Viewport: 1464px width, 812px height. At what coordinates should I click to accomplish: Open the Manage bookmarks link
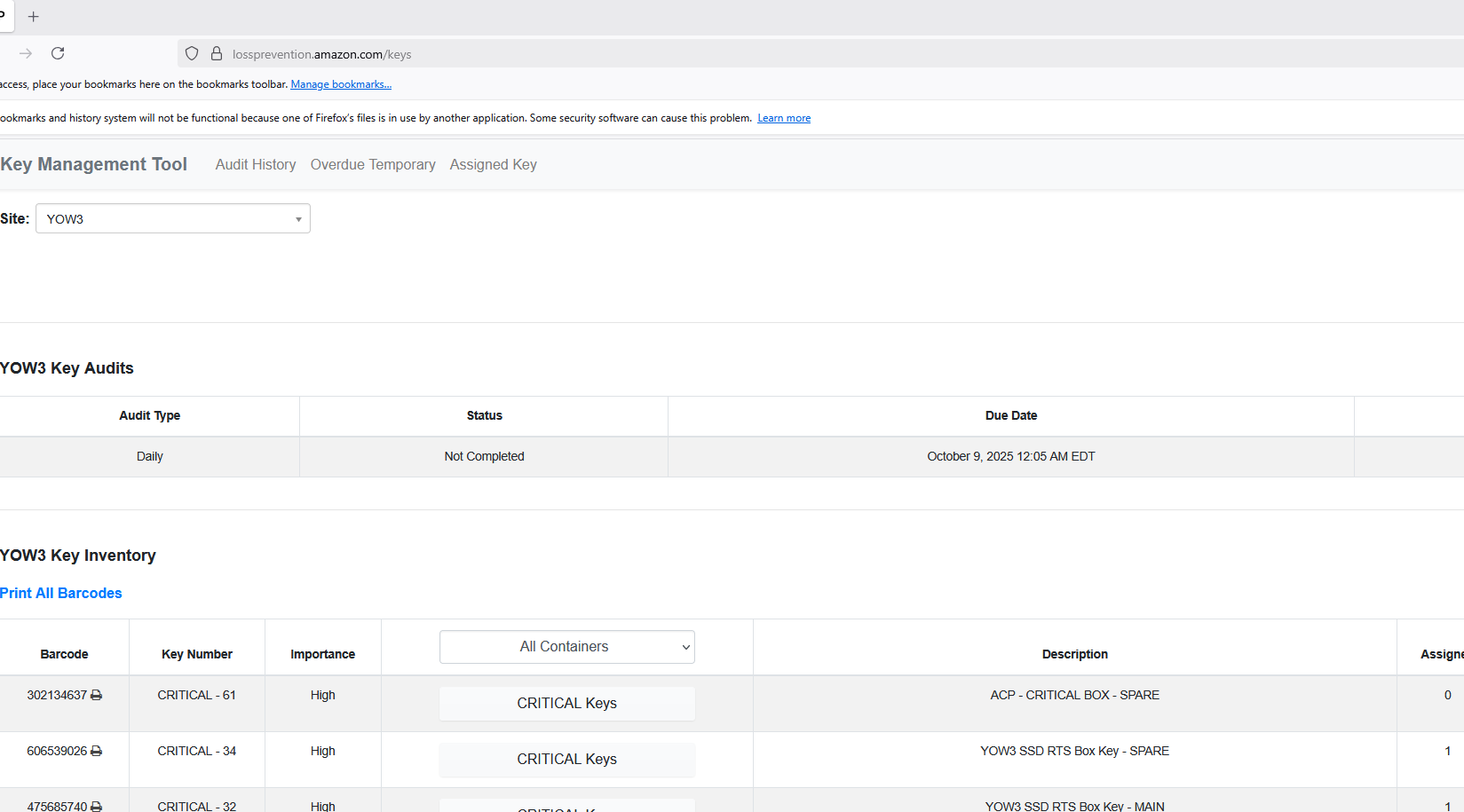pyautogui.click(x=341, y=84)
